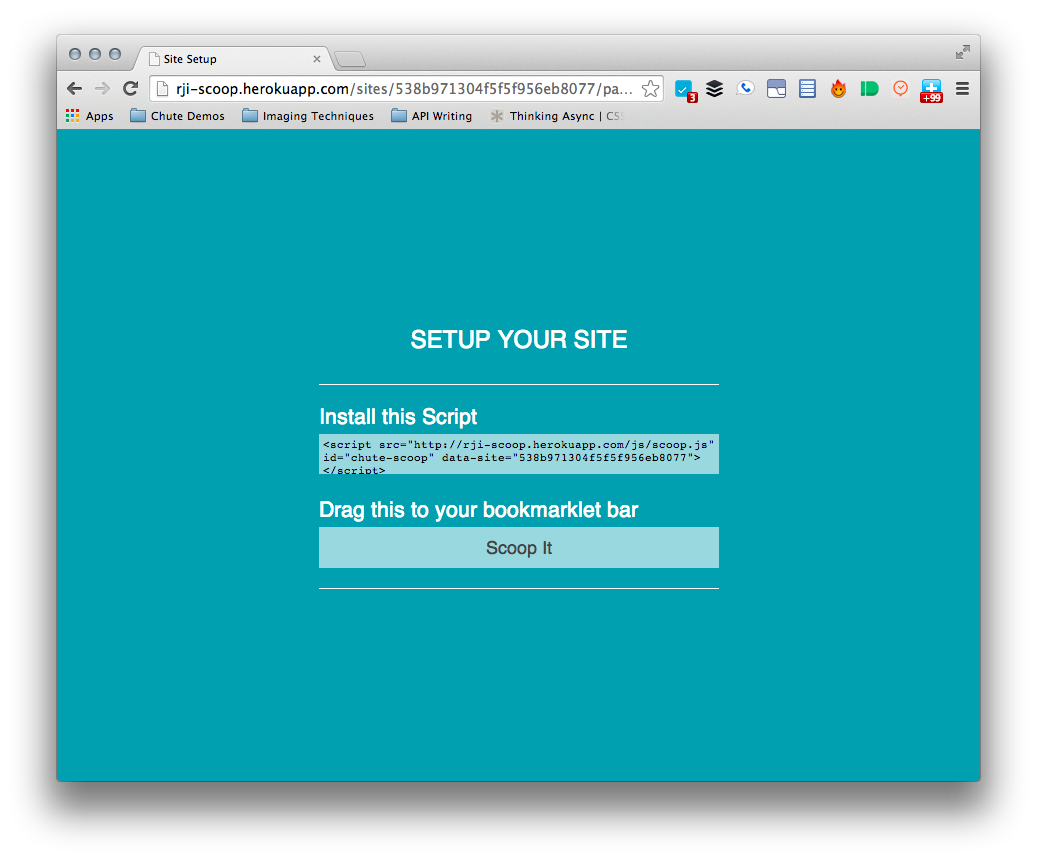
Task: Click the Drag this to your bookmarklet bar heading
Action: click(478, 510)
